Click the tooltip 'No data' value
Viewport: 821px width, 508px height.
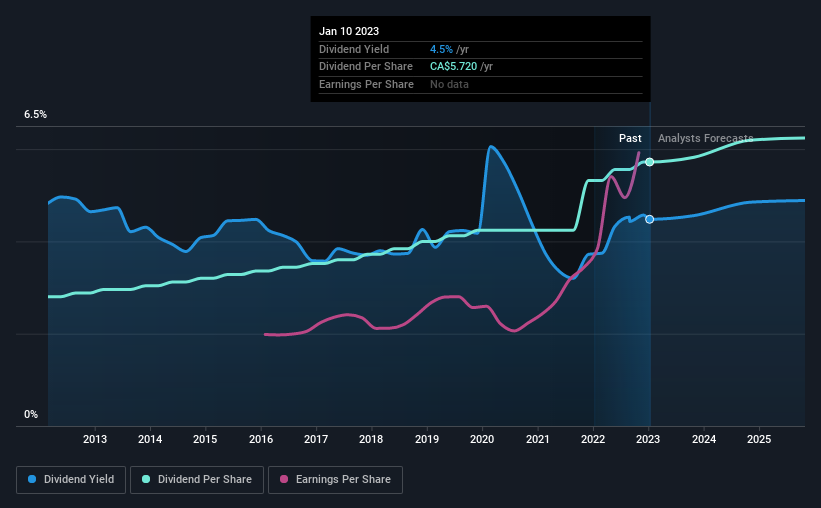[449, 84]
